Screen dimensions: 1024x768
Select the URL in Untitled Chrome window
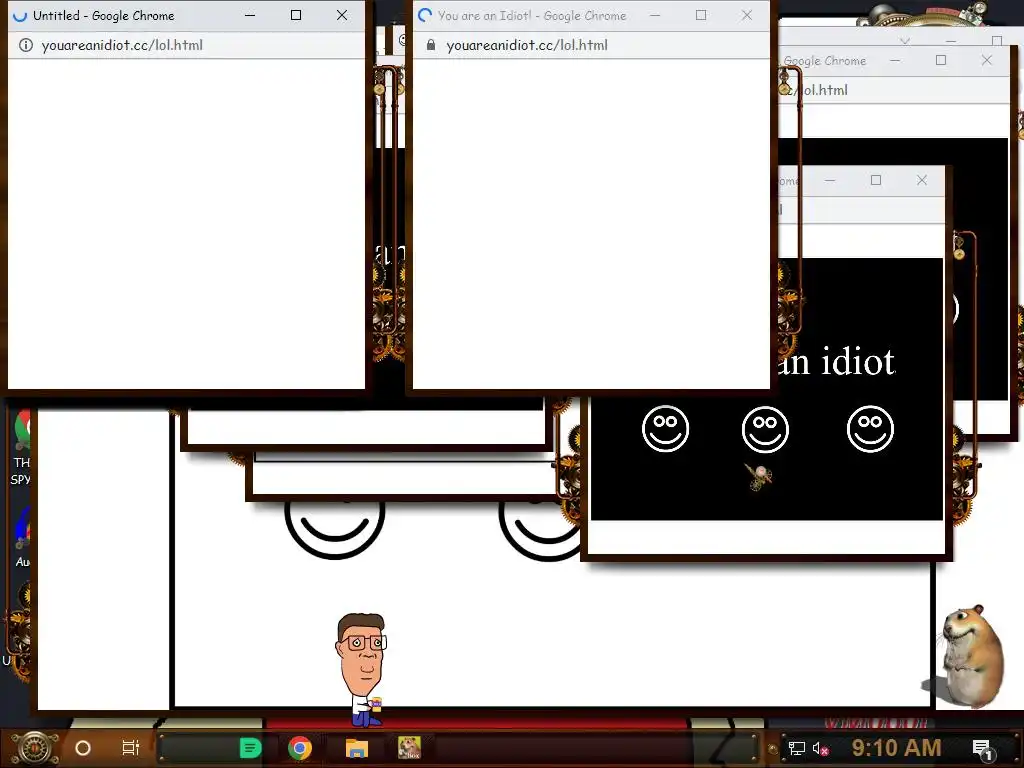coord(122,45)
